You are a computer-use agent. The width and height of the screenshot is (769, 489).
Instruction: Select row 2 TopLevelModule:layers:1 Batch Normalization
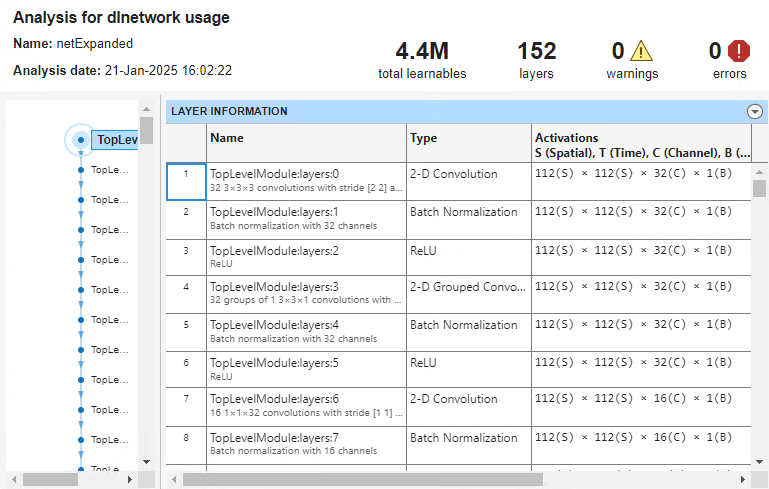pyautogui.click(x=306, y=218)
